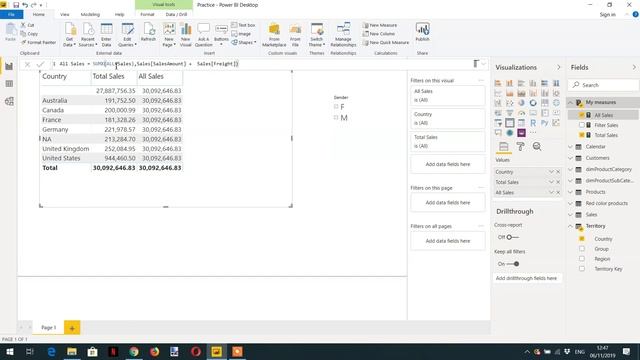This screenshot has width=640, height=360.
Task: Open the Format paint roller tab
Action: 520,147
